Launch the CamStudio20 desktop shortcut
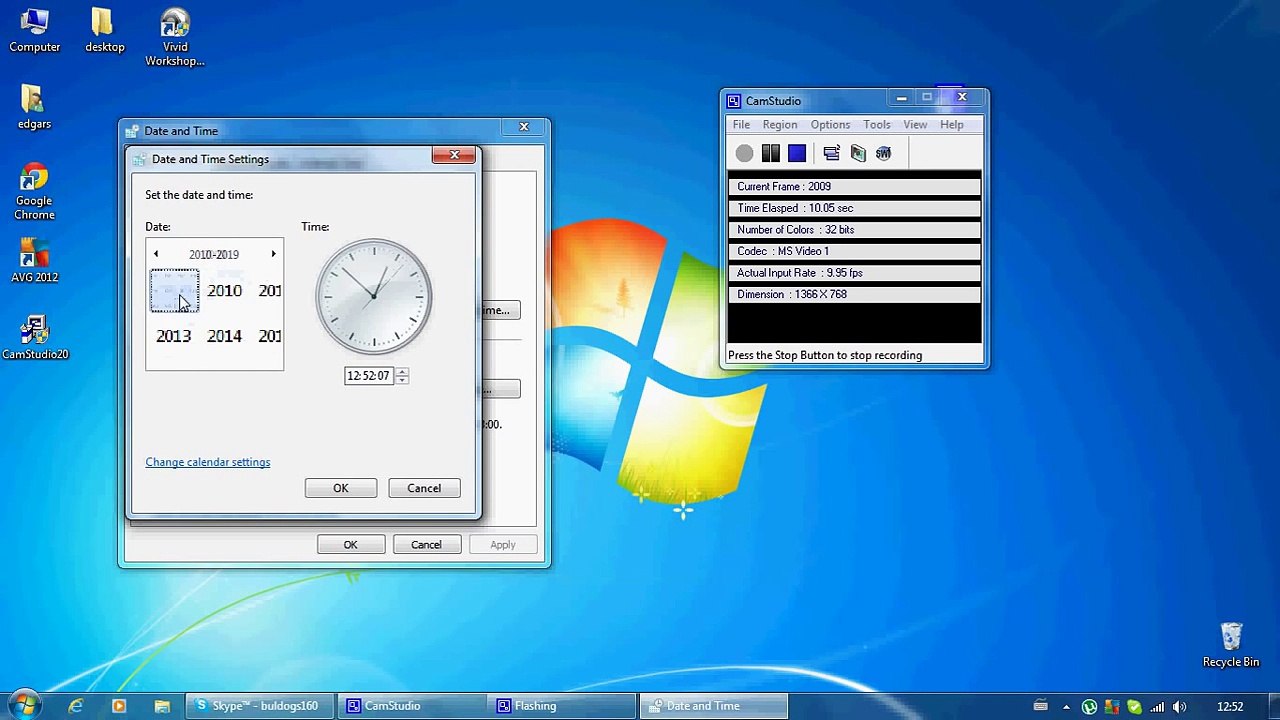The width and height of the screenshot is (1280, 720). tap(35, 338)
